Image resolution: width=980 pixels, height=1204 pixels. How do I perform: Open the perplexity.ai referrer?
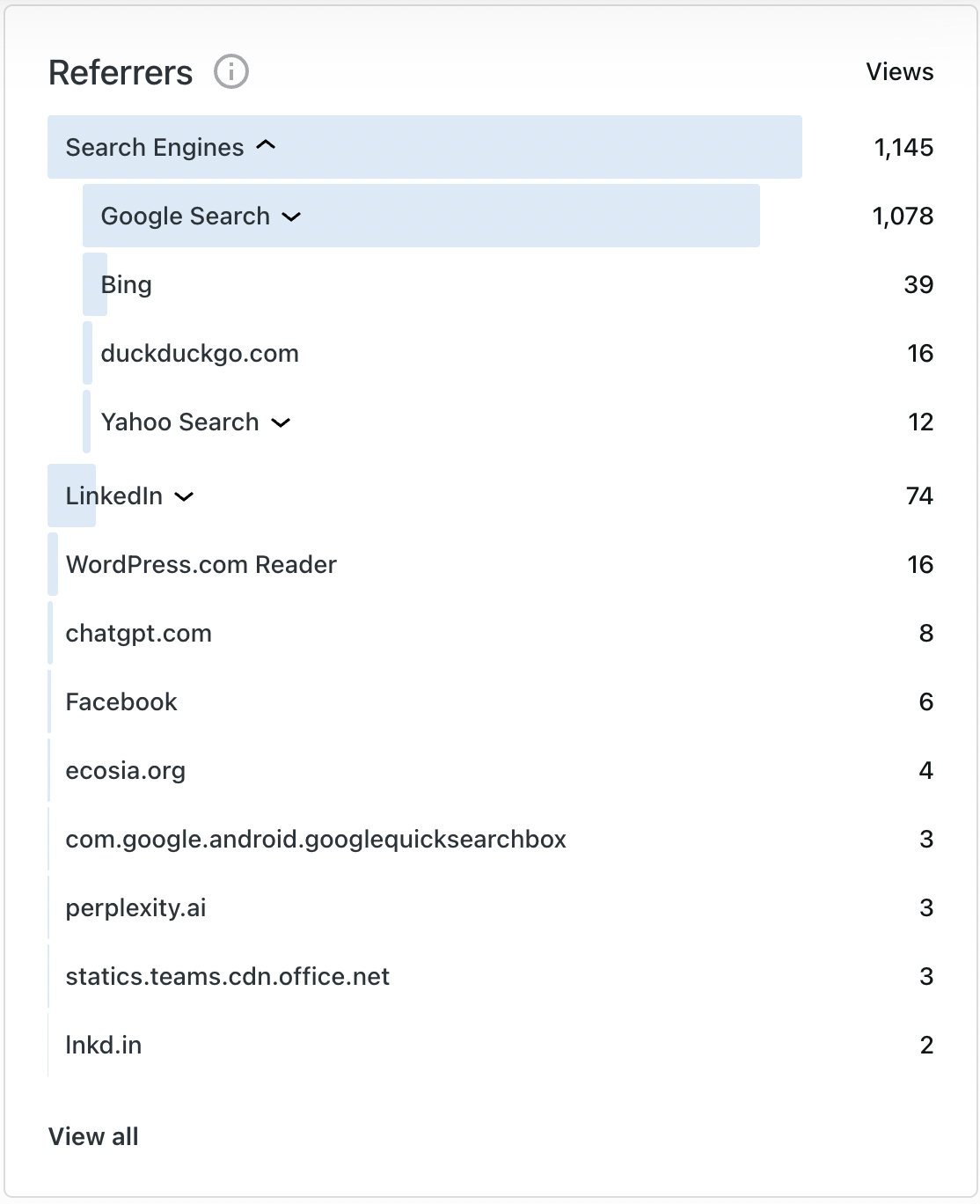(135, 908)
